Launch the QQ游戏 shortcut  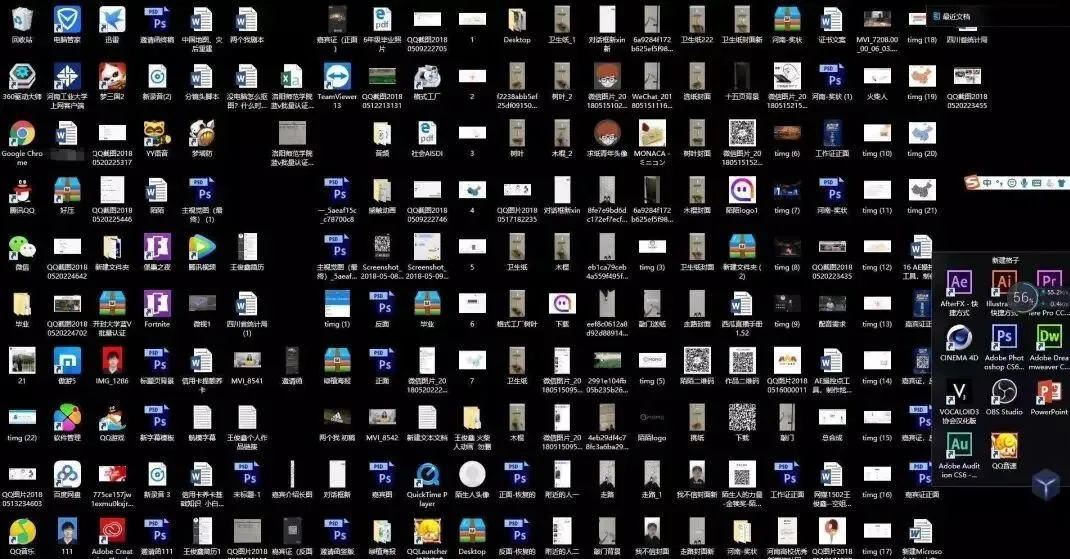[112, 417]
